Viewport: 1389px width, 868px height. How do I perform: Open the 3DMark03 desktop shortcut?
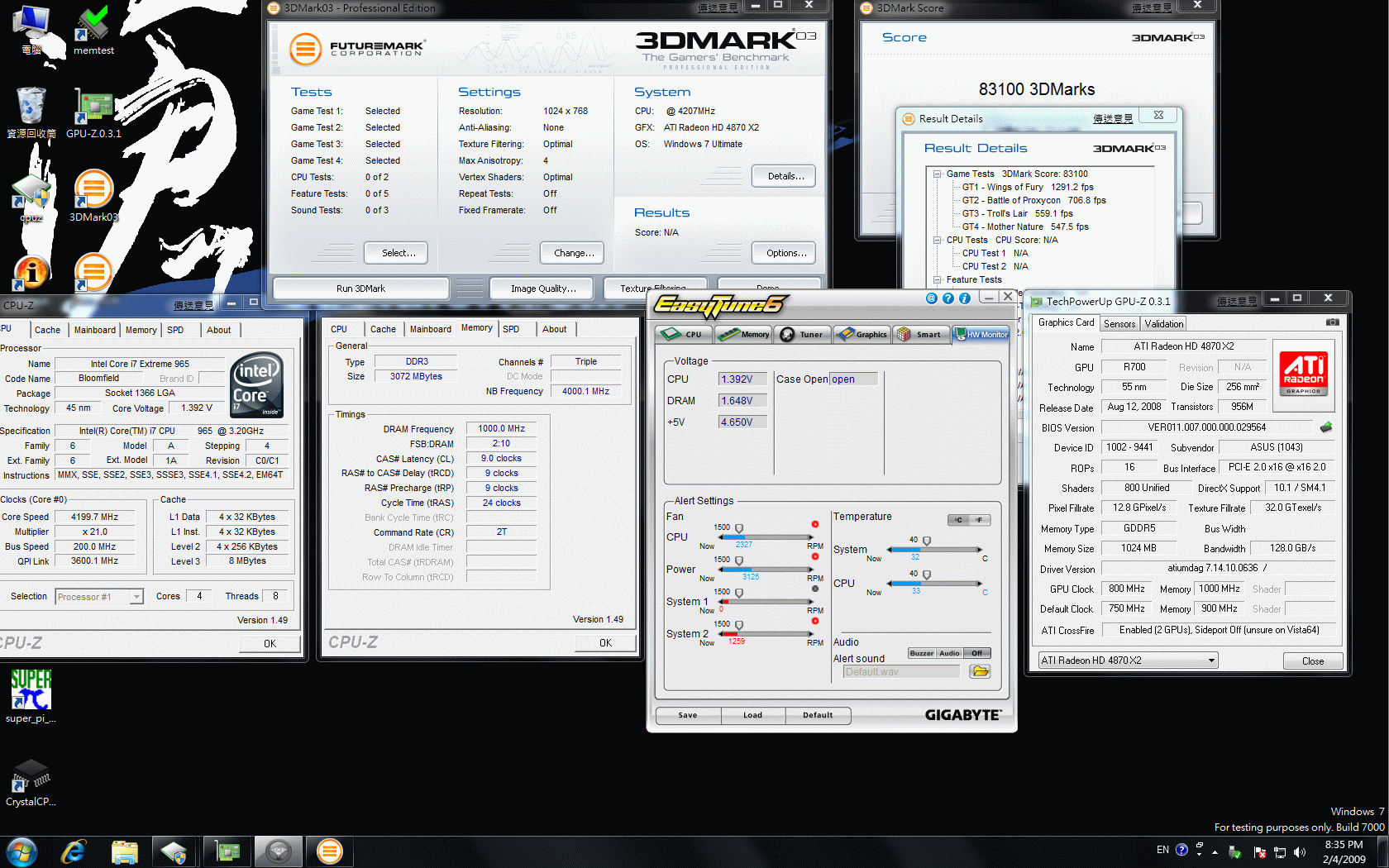(93, 196)
